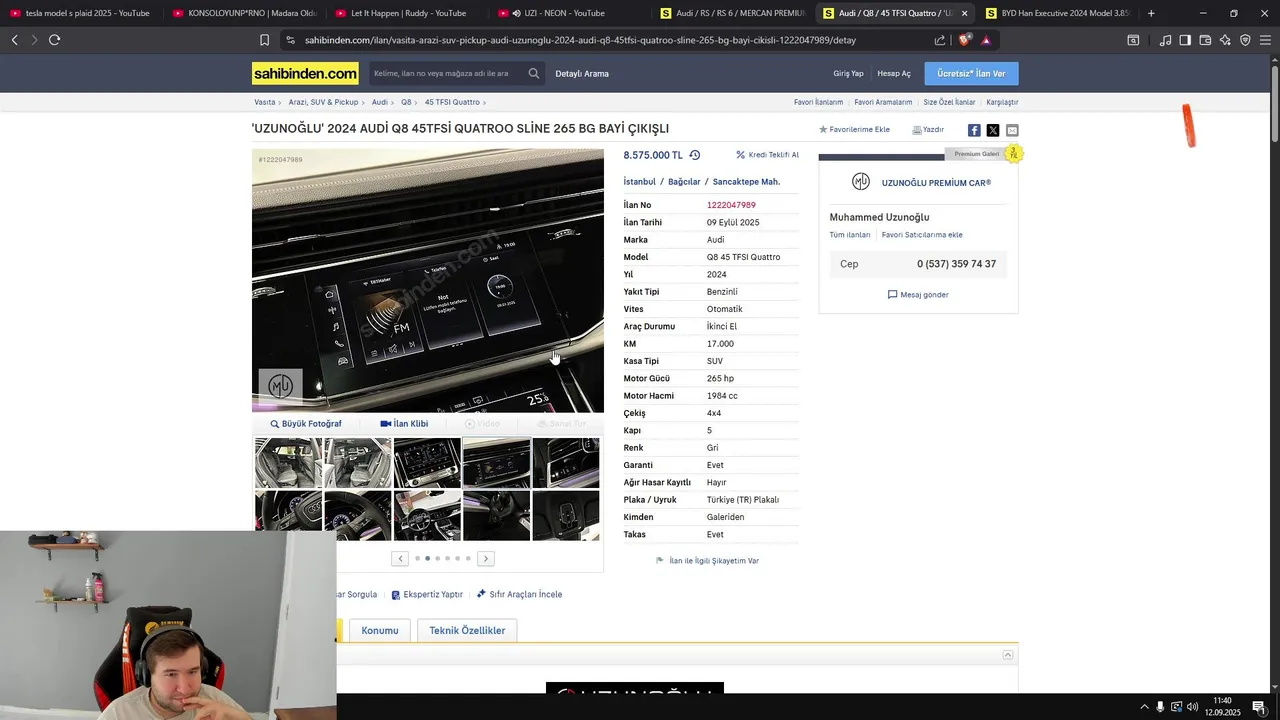This screenshot has width=1280, height=720.
Task: Click Kredi Teklifi Al link
Action: 768,155
